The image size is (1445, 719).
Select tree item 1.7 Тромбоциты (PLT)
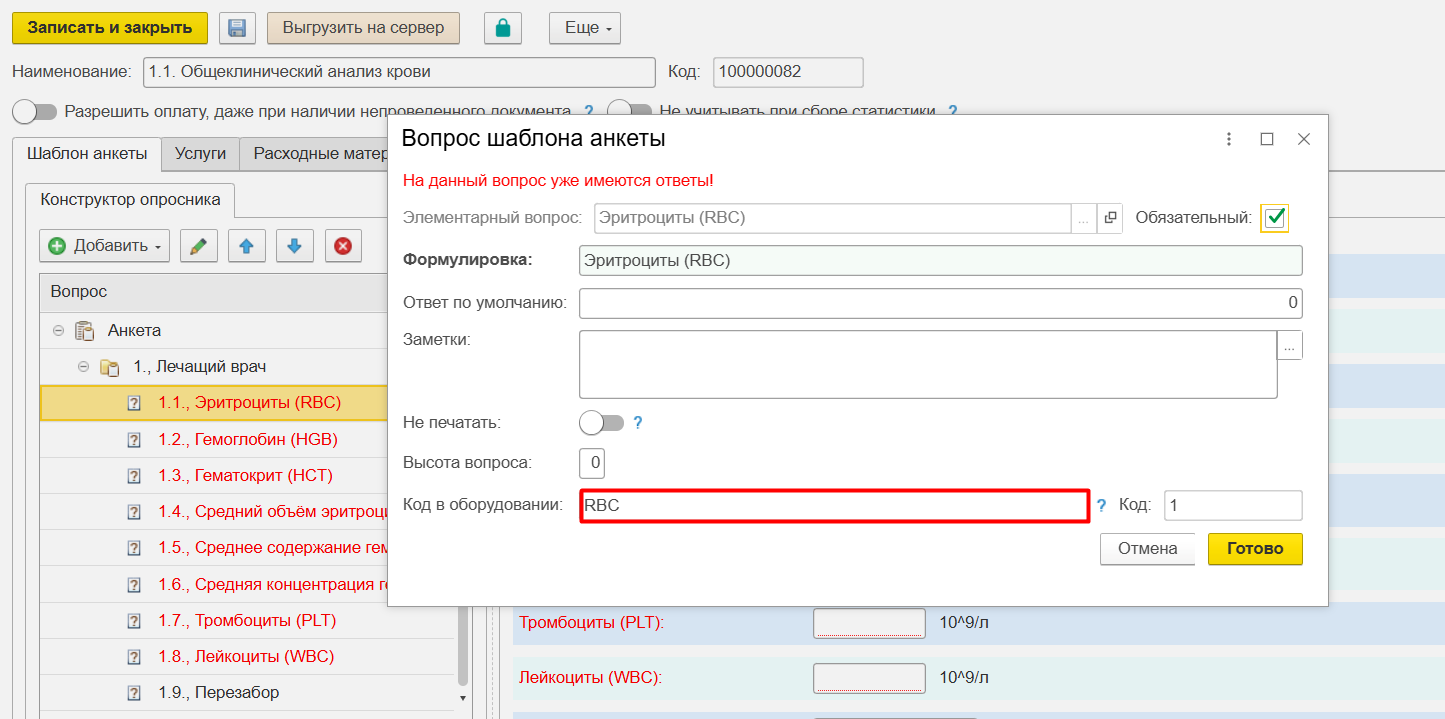[246, 621]
